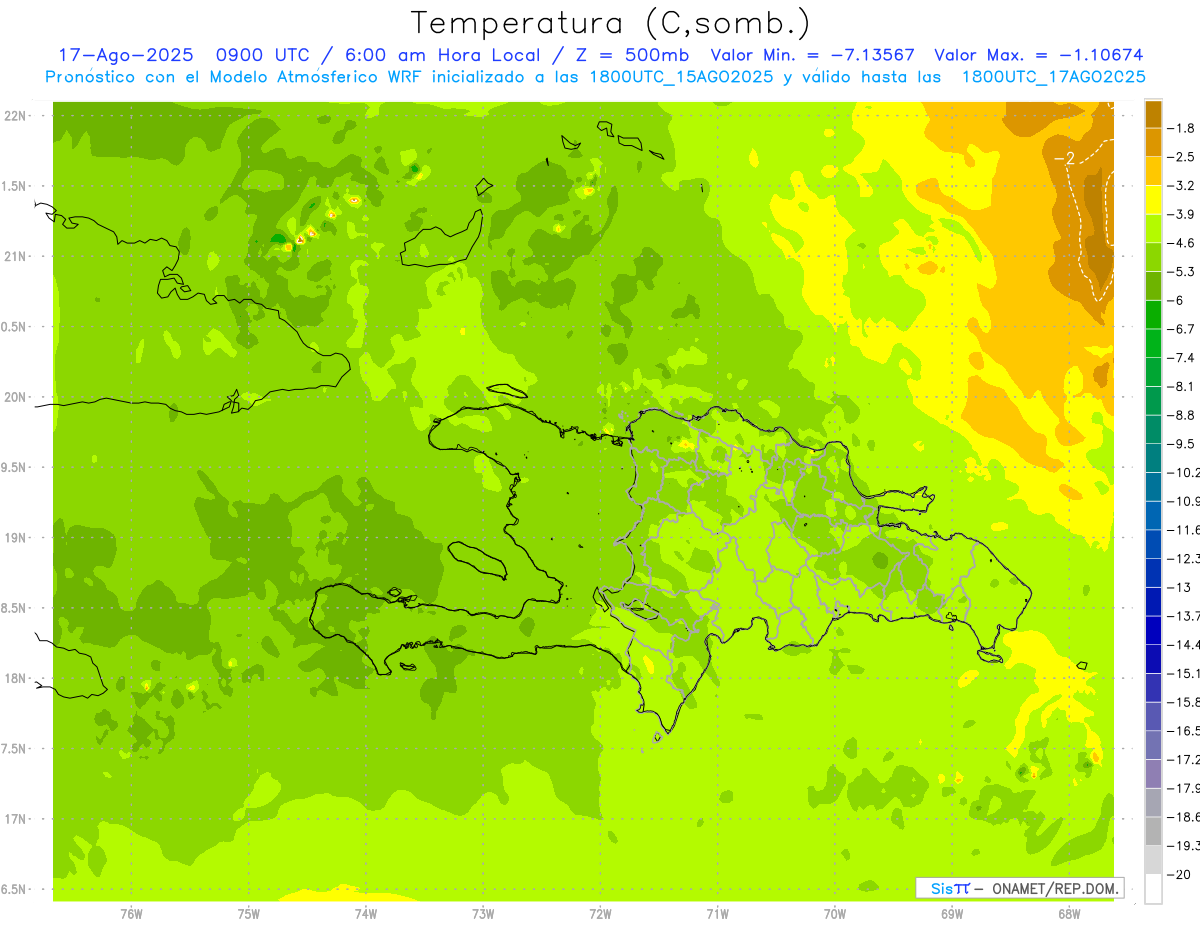
Task: Click the "17N" latitude axis label
Action: tap(15, 819)
